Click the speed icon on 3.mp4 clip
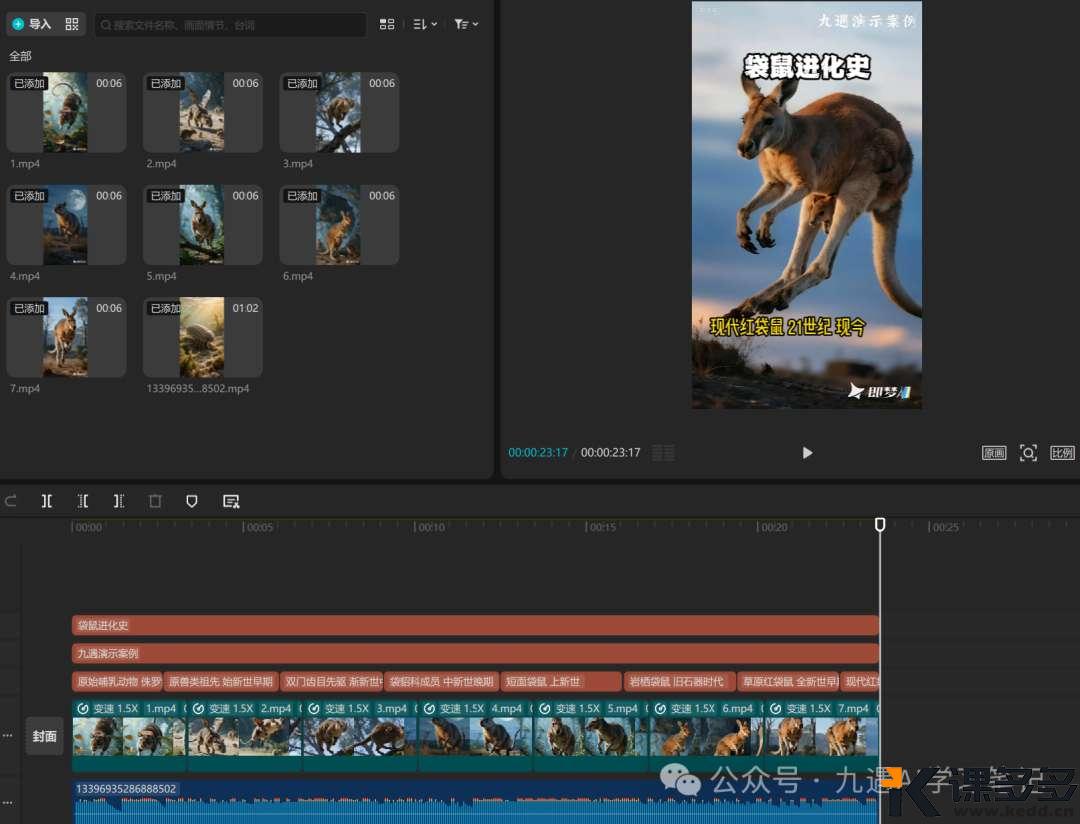The height and width of the screenshot is (824, 1080). click(x=314, y=708)
